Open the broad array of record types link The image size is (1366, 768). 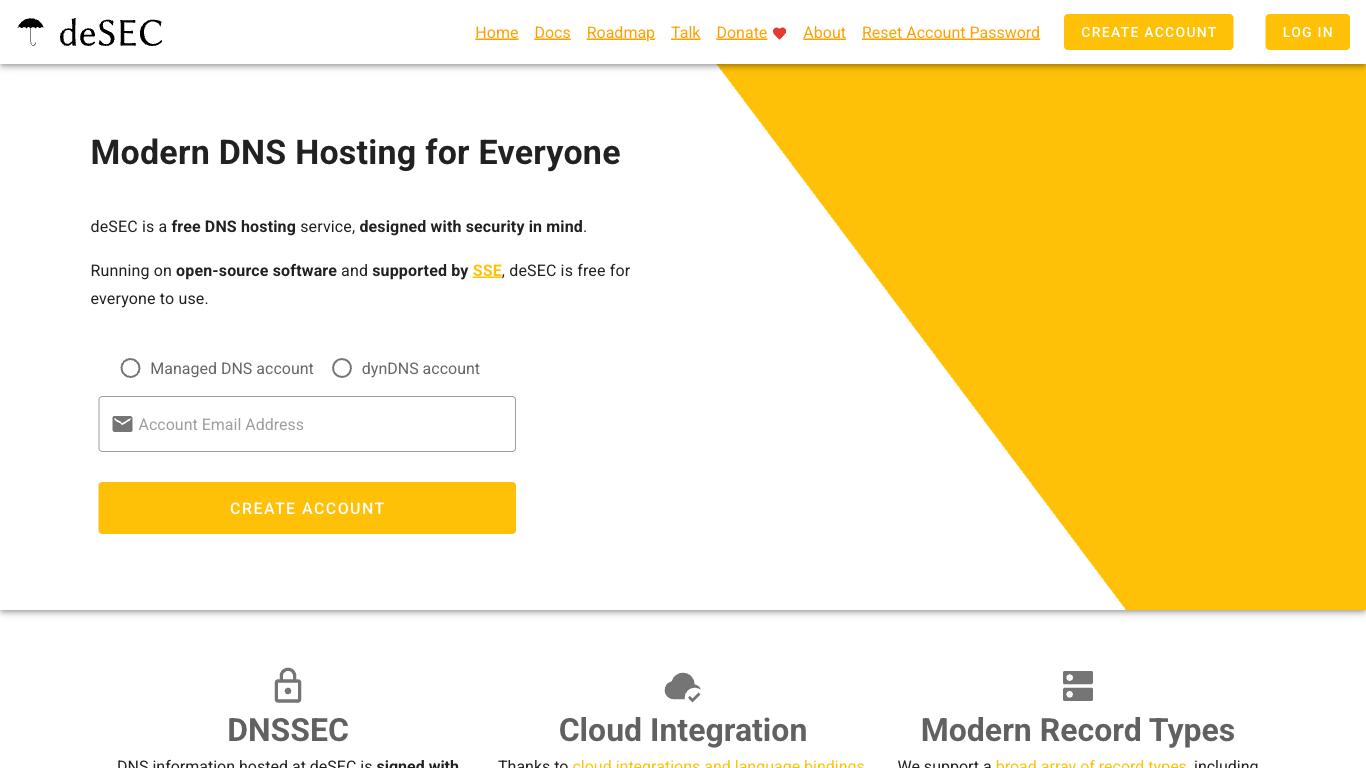1091,763
